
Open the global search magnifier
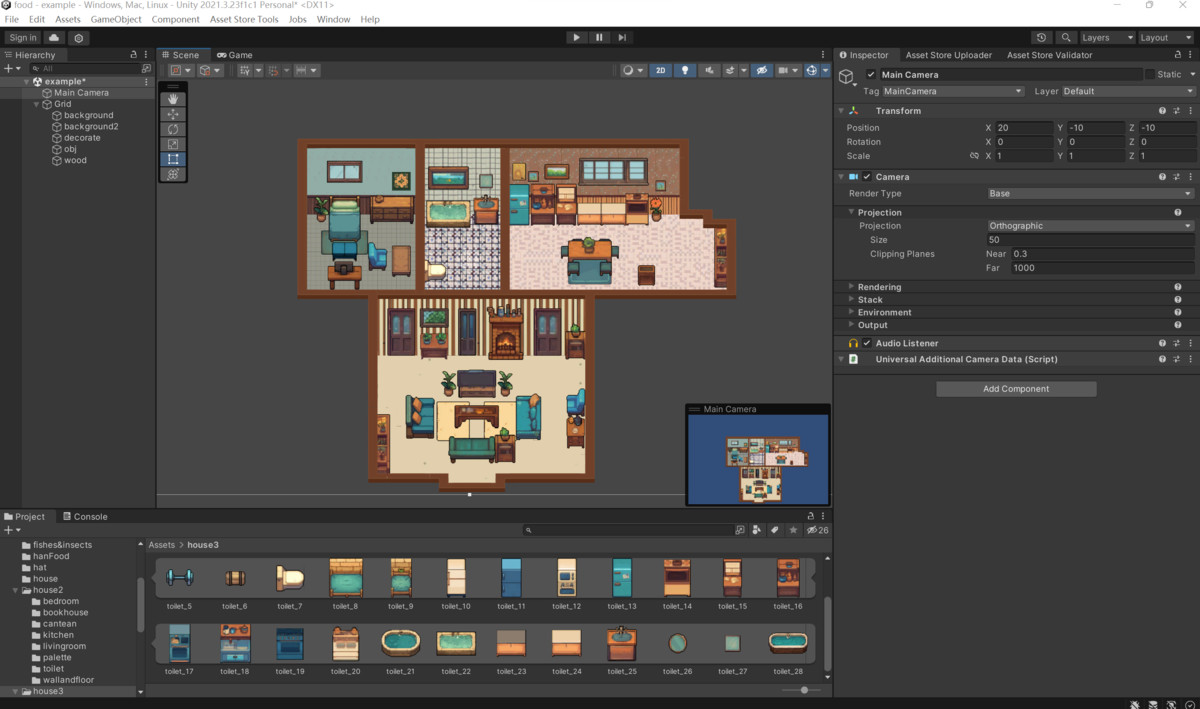1067,37
